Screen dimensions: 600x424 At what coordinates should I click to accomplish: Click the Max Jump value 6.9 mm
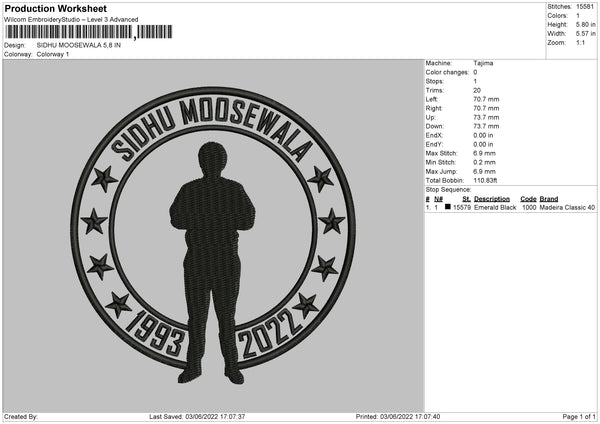click(x=484, y=171)
